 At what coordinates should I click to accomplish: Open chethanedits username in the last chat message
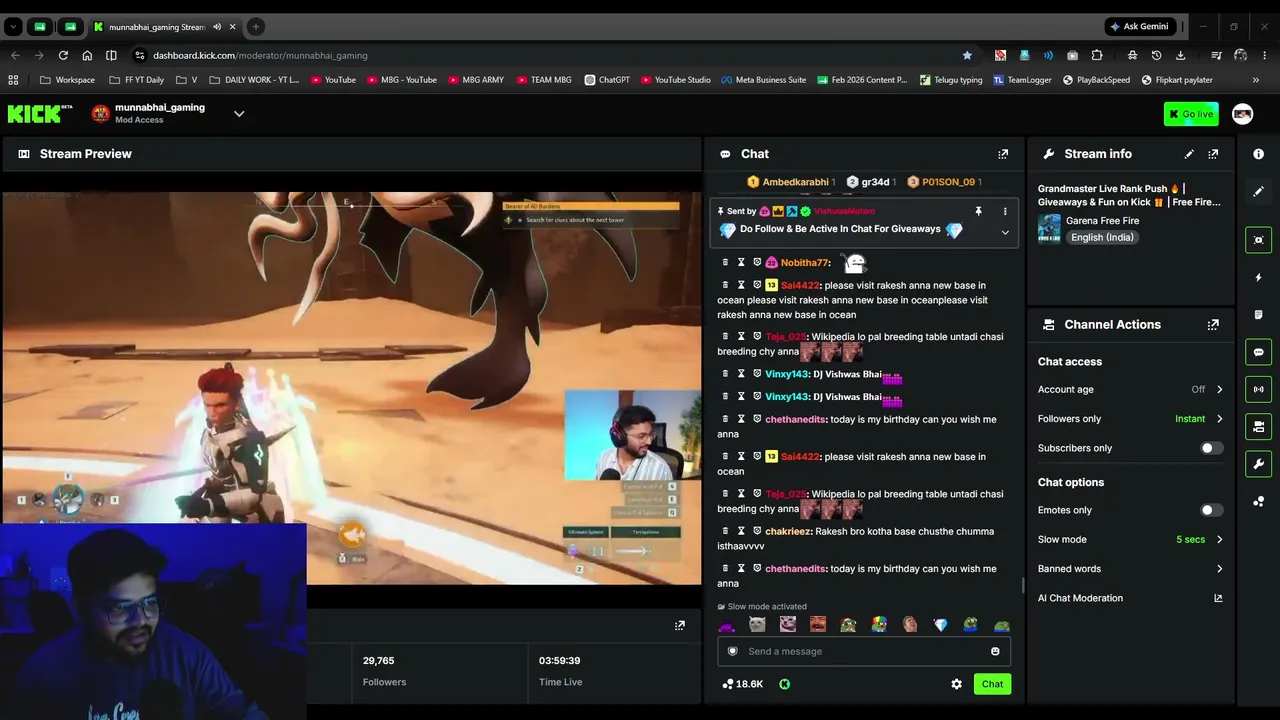pos(796,569)
